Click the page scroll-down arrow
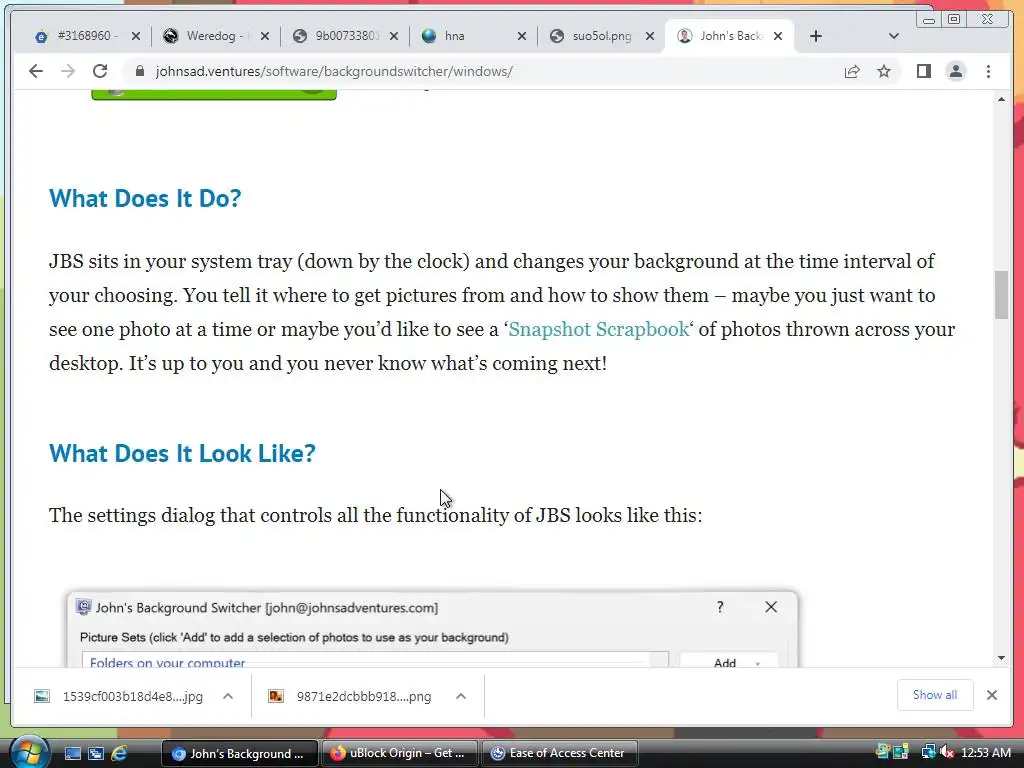This screenshot has height=768, width=1024. pyautogui.click(x=1001, y=658)
